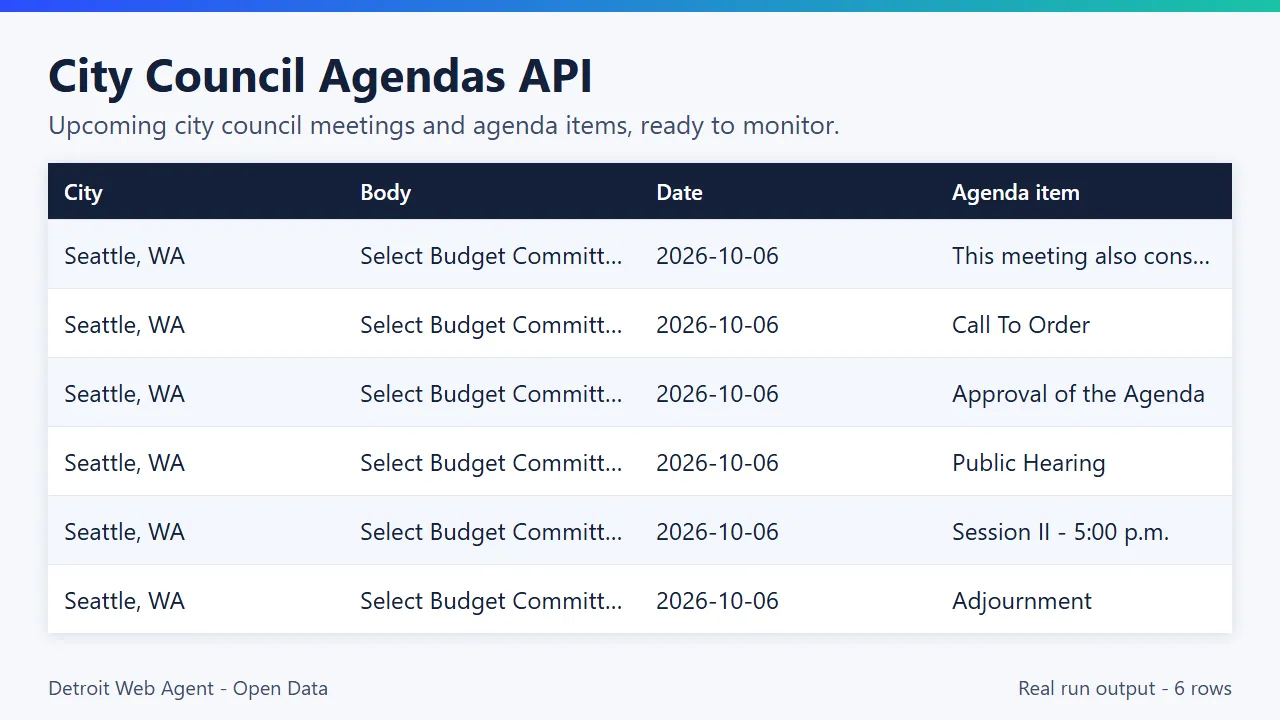Select the 'Call To Order' agenda item
Viewport: 1280px width, 720px height.
[1021, 324]
